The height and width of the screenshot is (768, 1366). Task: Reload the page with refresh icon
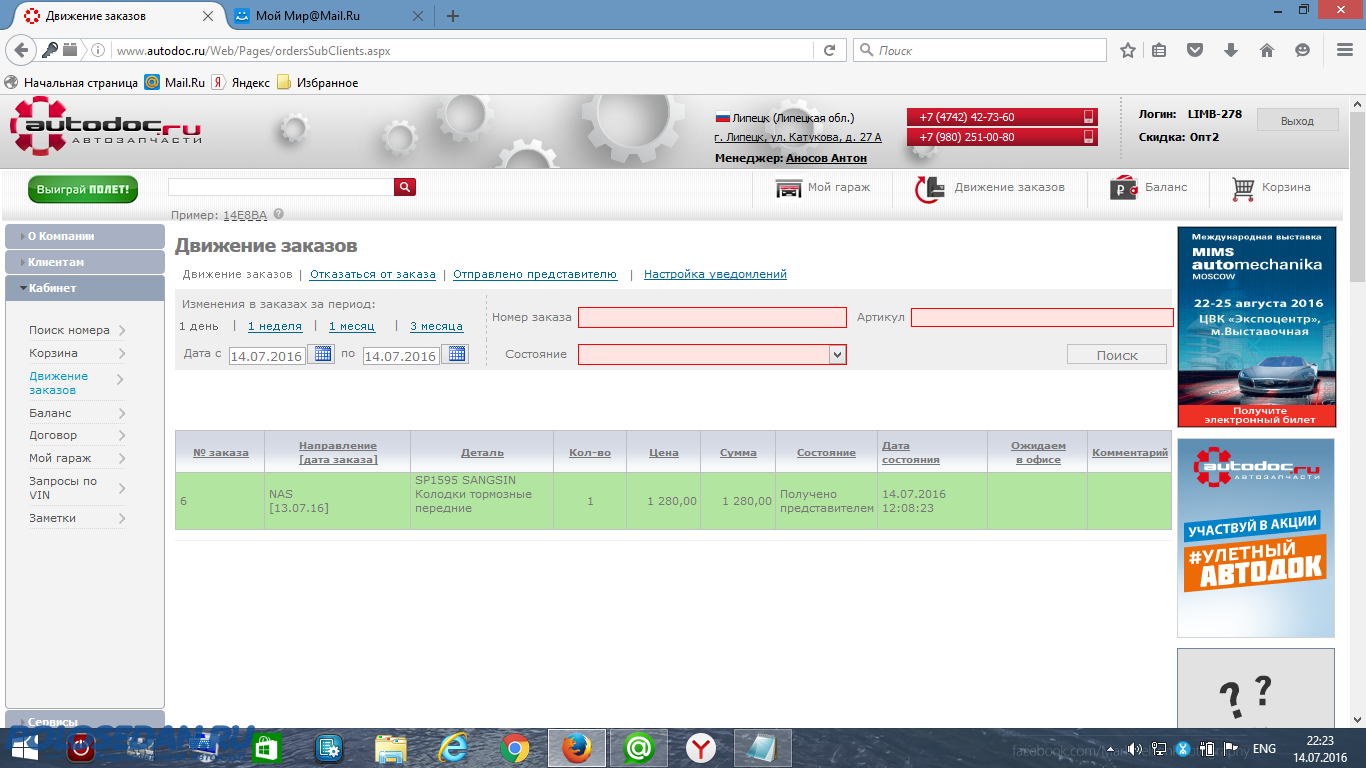click(x=829, y=50)
